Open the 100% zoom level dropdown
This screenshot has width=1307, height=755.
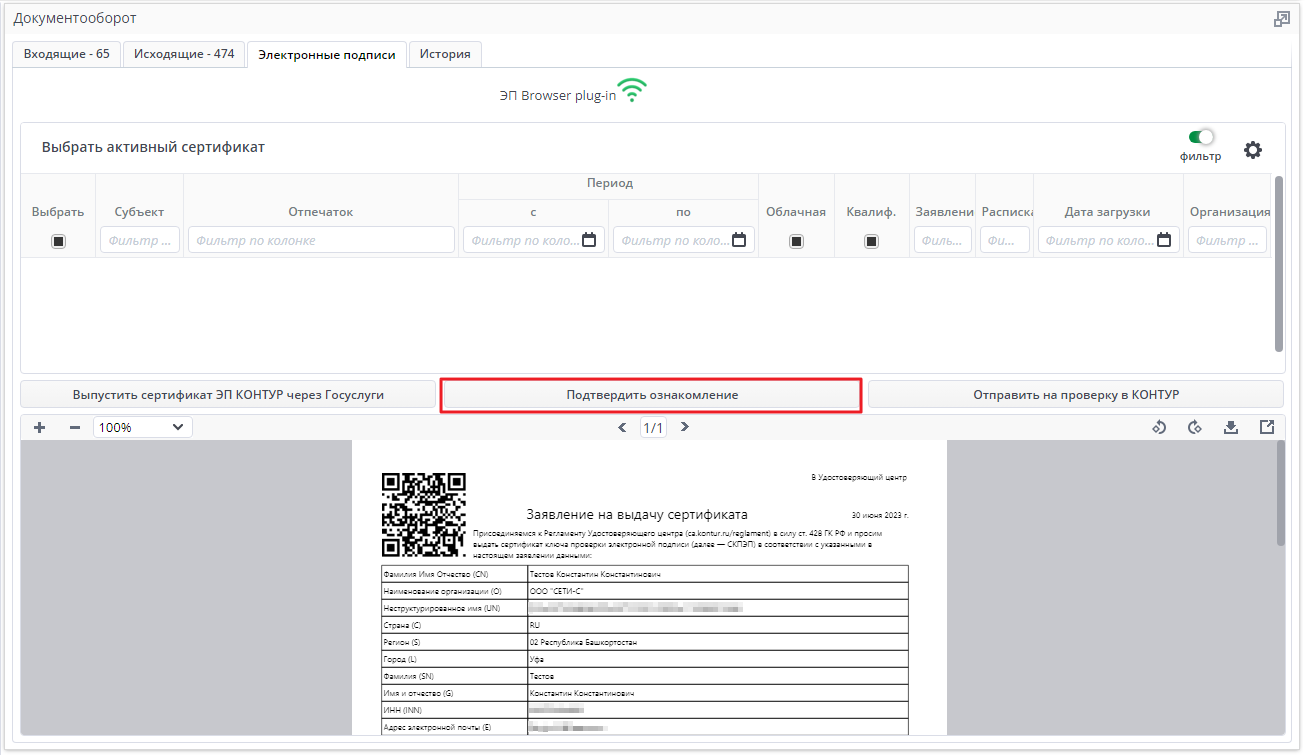tap(143, 427)
